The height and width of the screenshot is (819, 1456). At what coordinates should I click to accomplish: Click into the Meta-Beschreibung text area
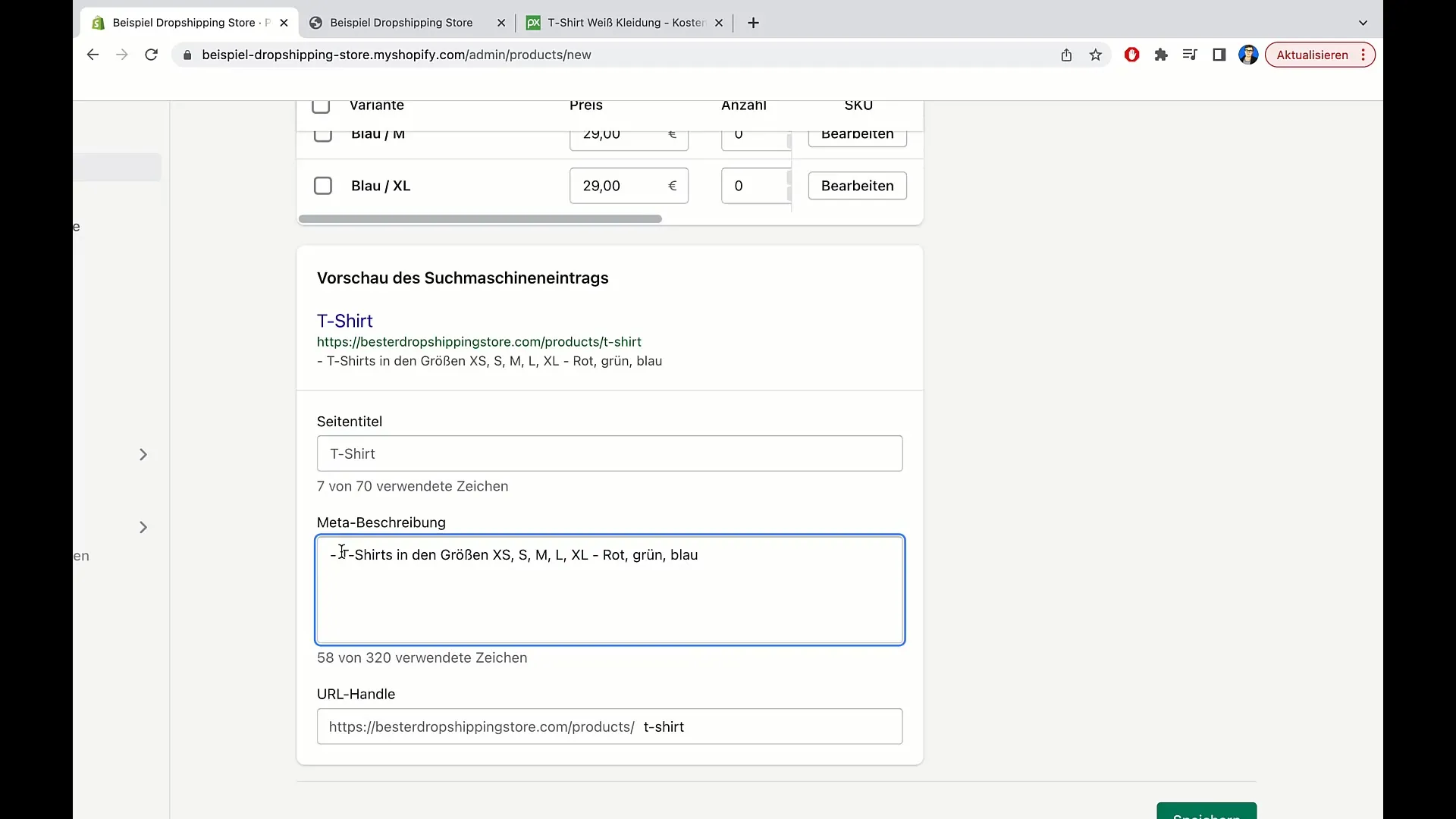coord(610,590)
